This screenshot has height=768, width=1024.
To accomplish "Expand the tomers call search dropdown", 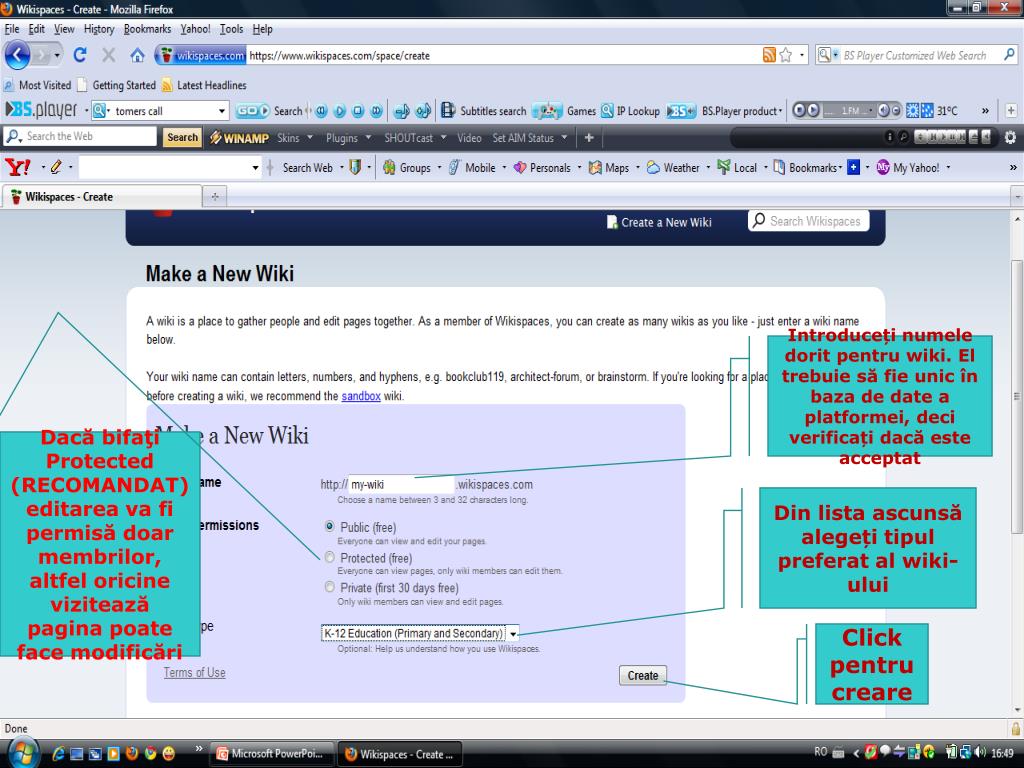I will (x=222, y=111).
